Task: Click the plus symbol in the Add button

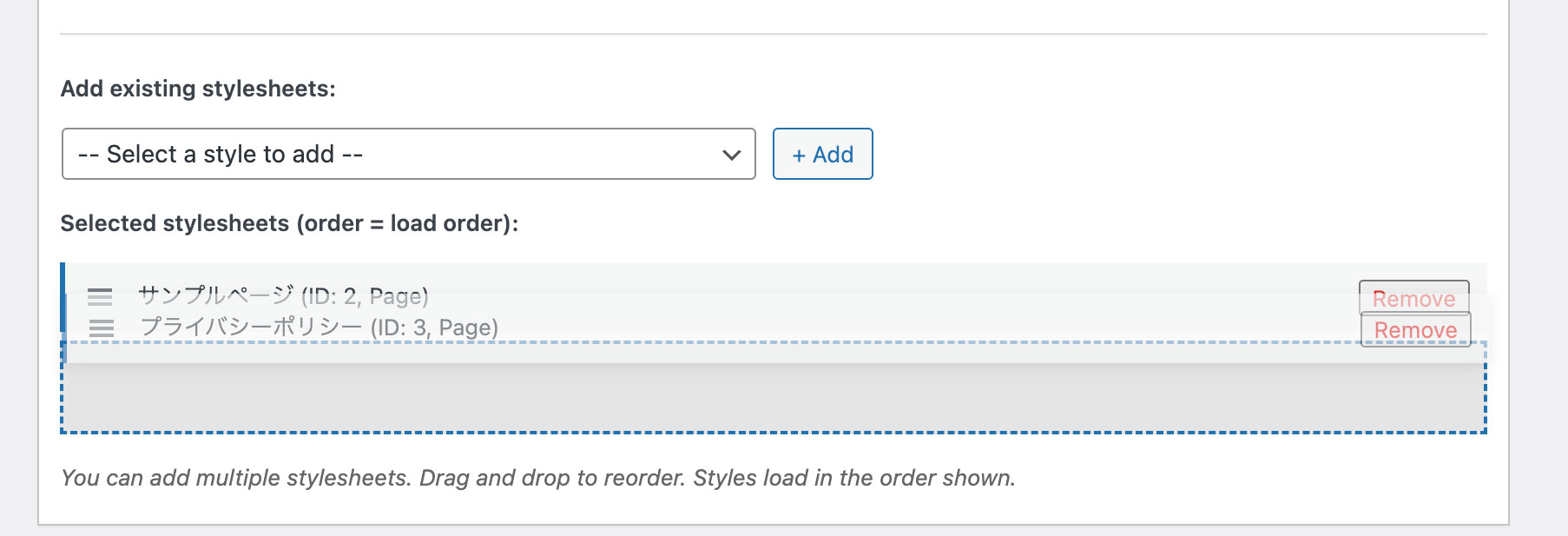Action: click(x=800, y=154)
